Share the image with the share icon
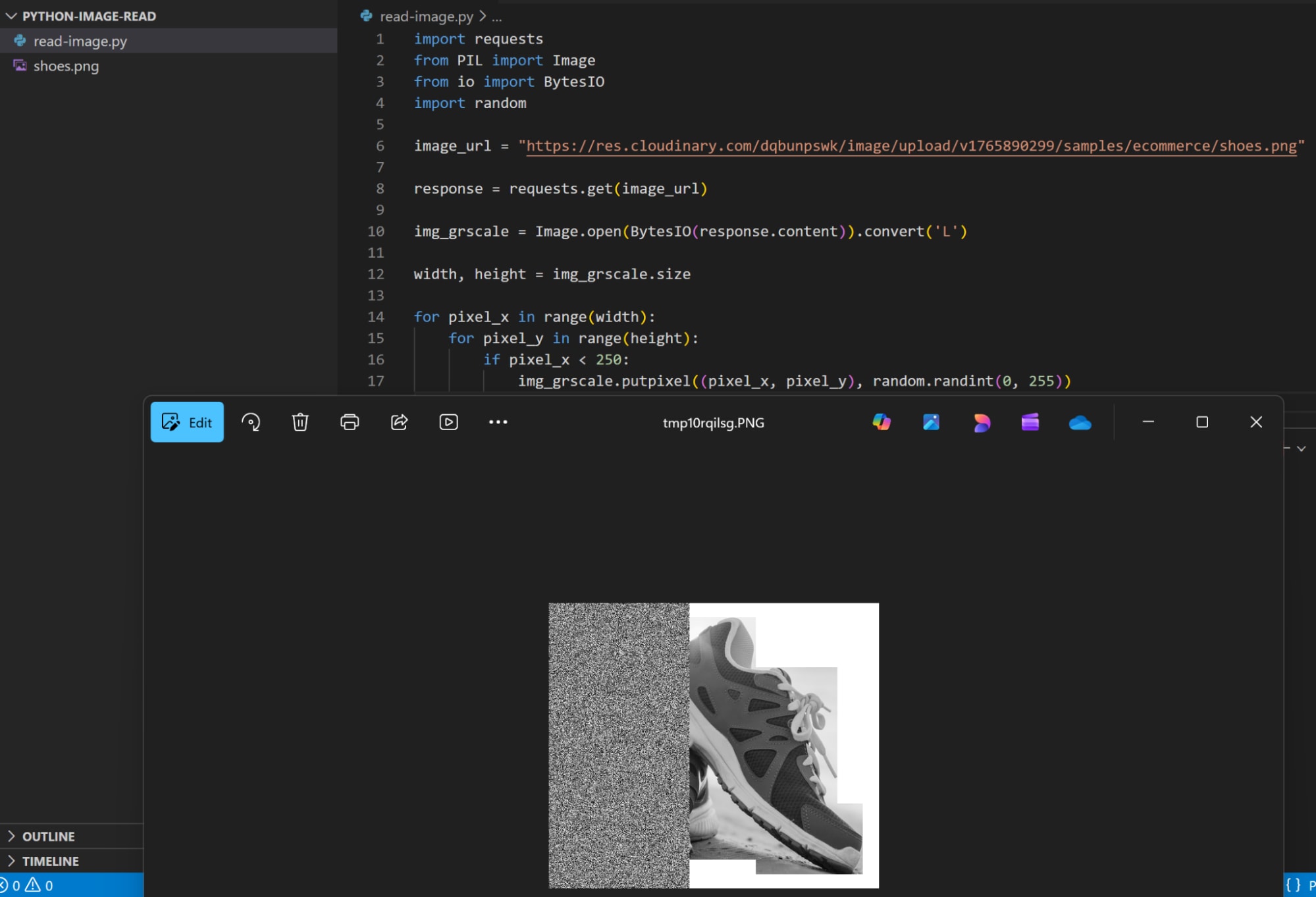The image size is (1316, 897). 399,422
